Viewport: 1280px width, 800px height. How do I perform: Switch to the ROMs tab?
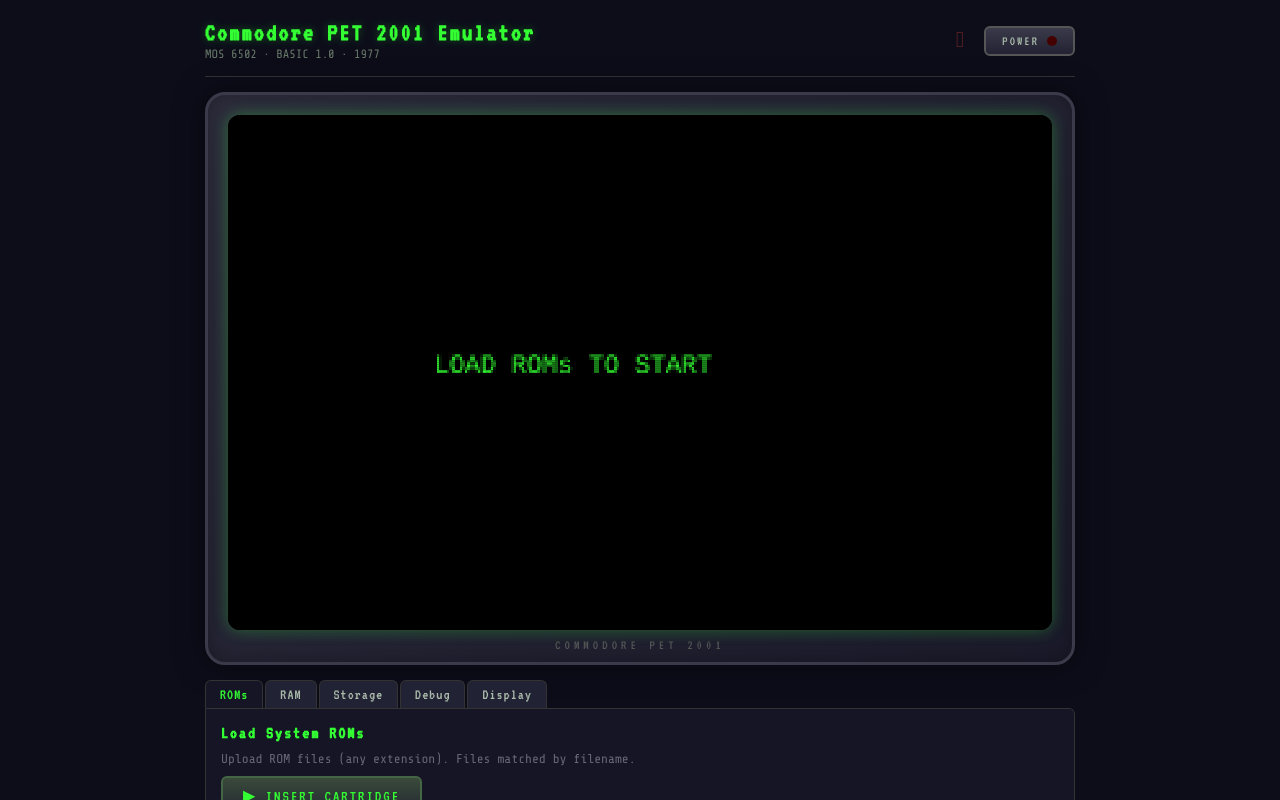tap(234, 695)
